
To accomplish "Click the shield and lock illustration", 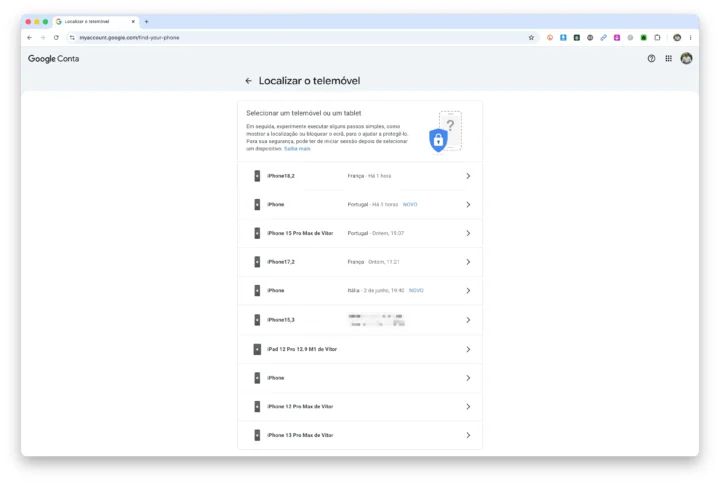I will click(x=445, y=132).
